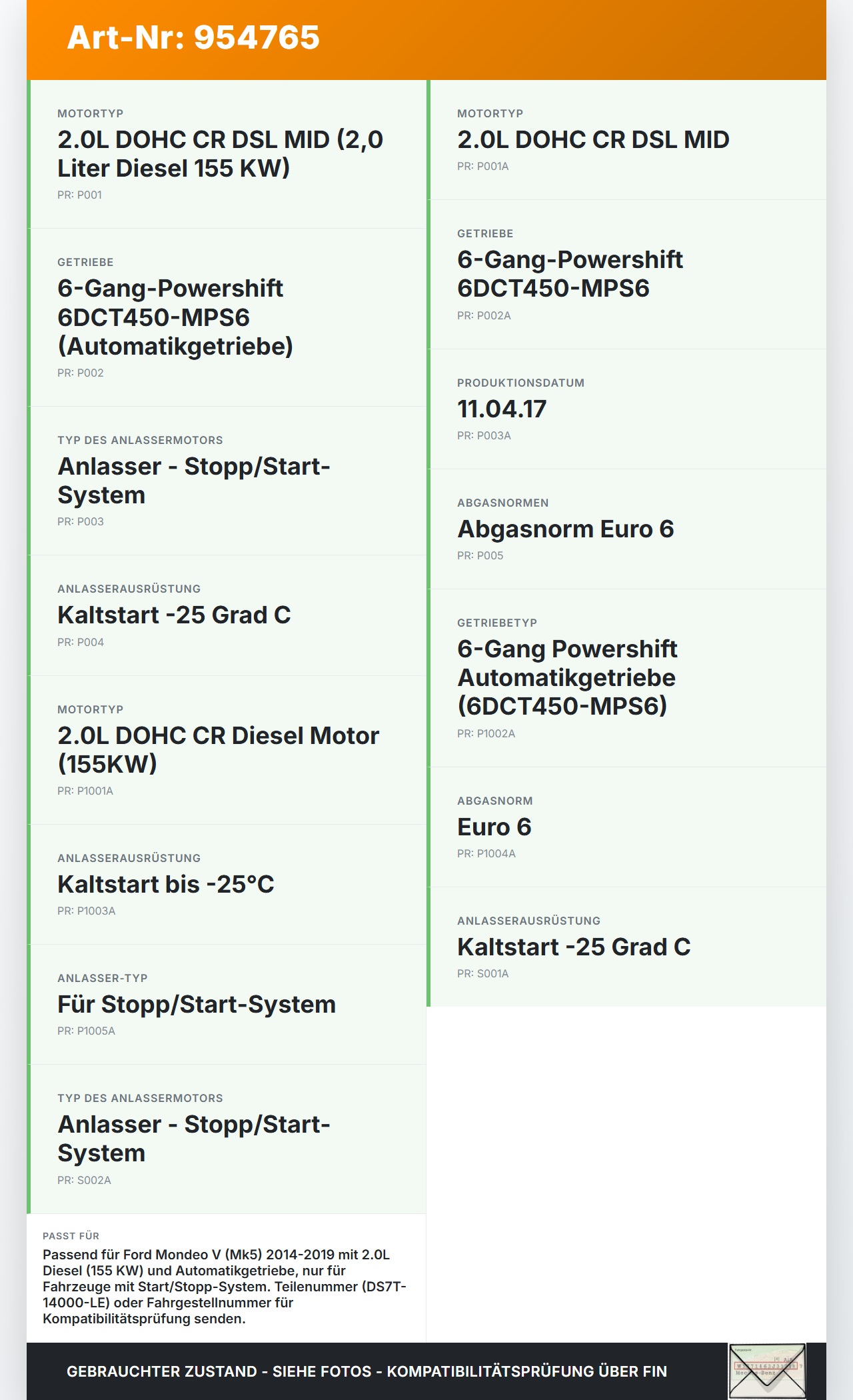The width and height of the screenshot is (853, 1400).
Task: Click the Getriebe card labeled PR: P002A
Action: tap(626, 274)
